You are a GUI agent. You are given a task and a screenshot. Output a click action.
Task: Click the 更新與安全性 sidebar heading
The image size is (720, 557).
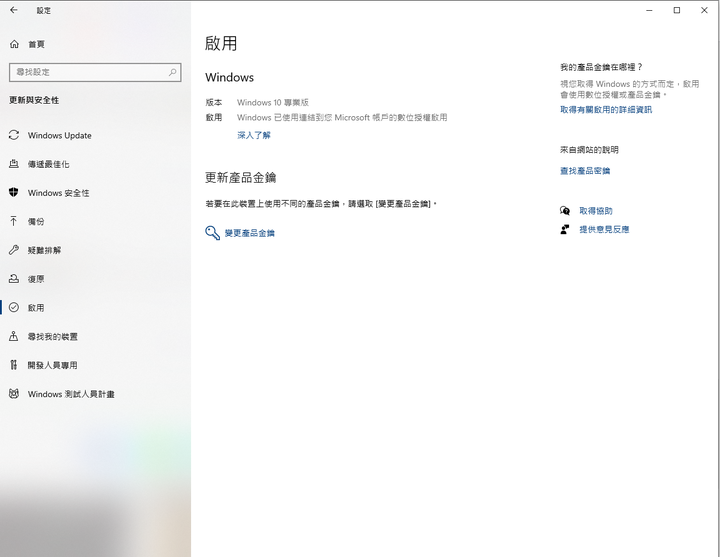click(x=34, y=100)
